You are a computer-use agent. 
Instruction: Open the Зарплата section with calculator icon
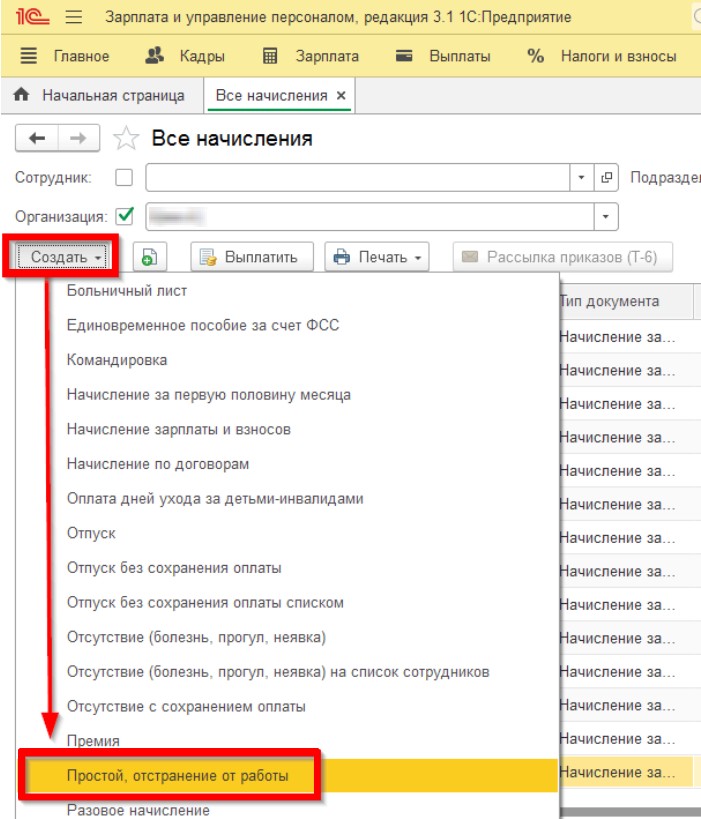(x=310, y=56)
